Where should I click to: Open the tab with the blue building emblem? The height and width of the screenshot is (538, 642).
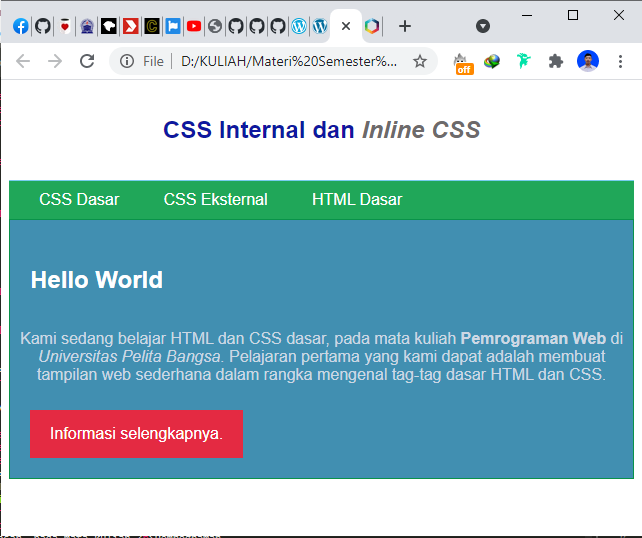coord(87,26)
